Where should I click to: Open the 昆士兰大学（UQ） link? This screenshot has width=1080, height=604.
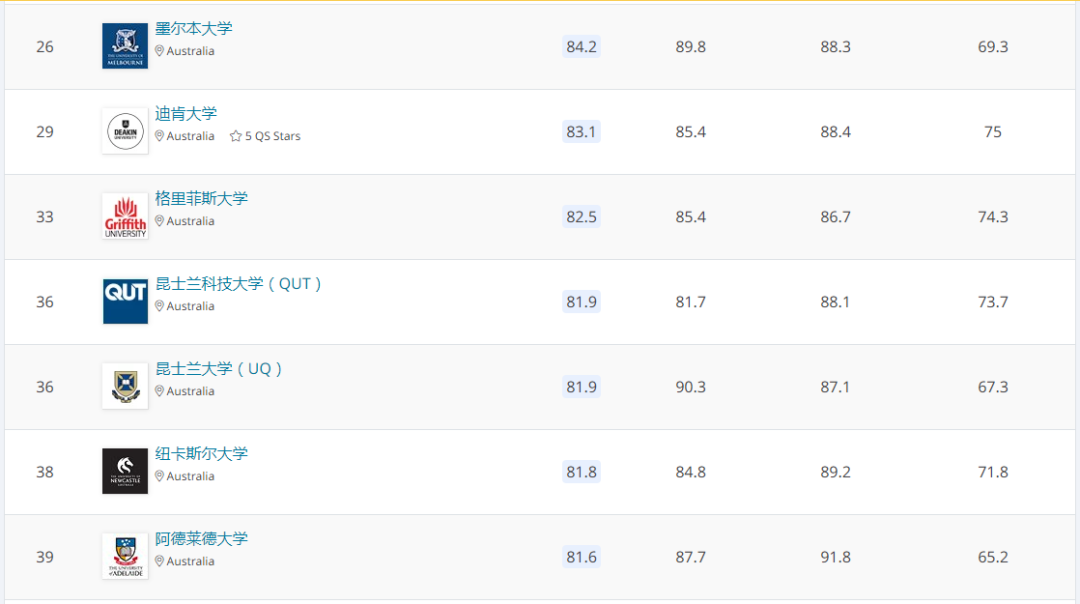(x=219, y=368)
